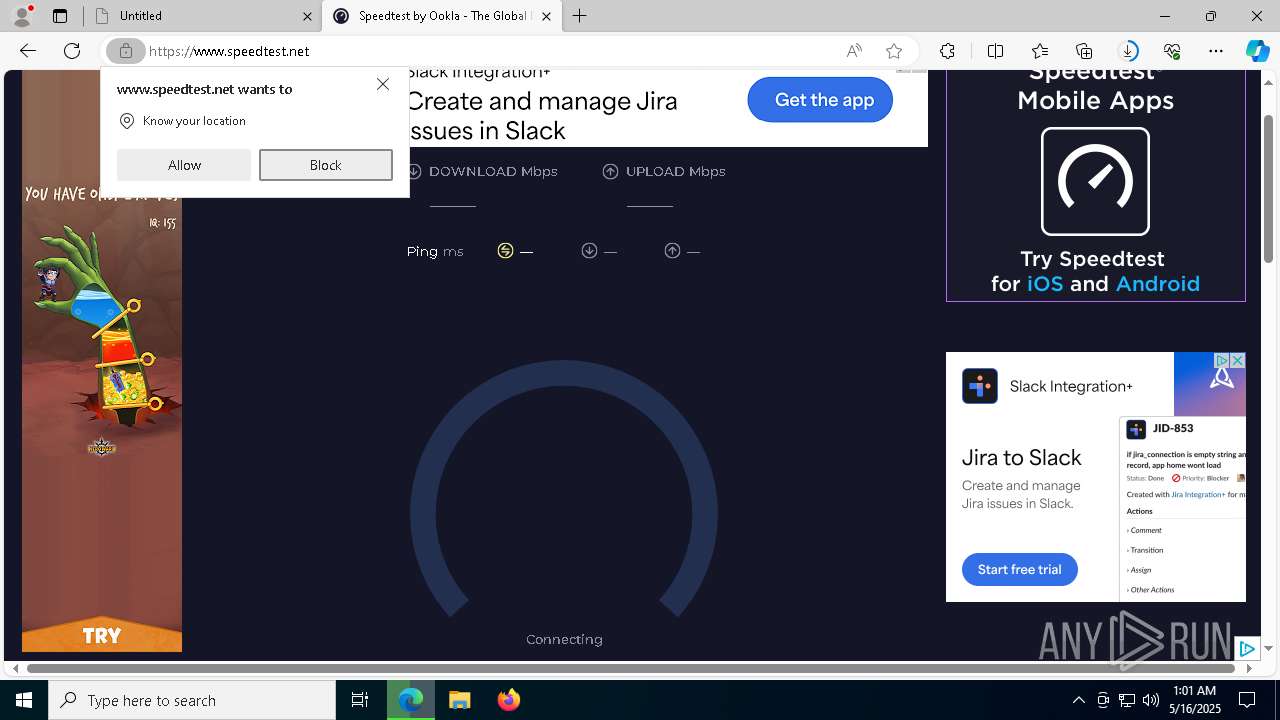Viewport: 1280px width, 720px height.
Task: Open the volume control in tray
Action: [x=1151, y=700]
